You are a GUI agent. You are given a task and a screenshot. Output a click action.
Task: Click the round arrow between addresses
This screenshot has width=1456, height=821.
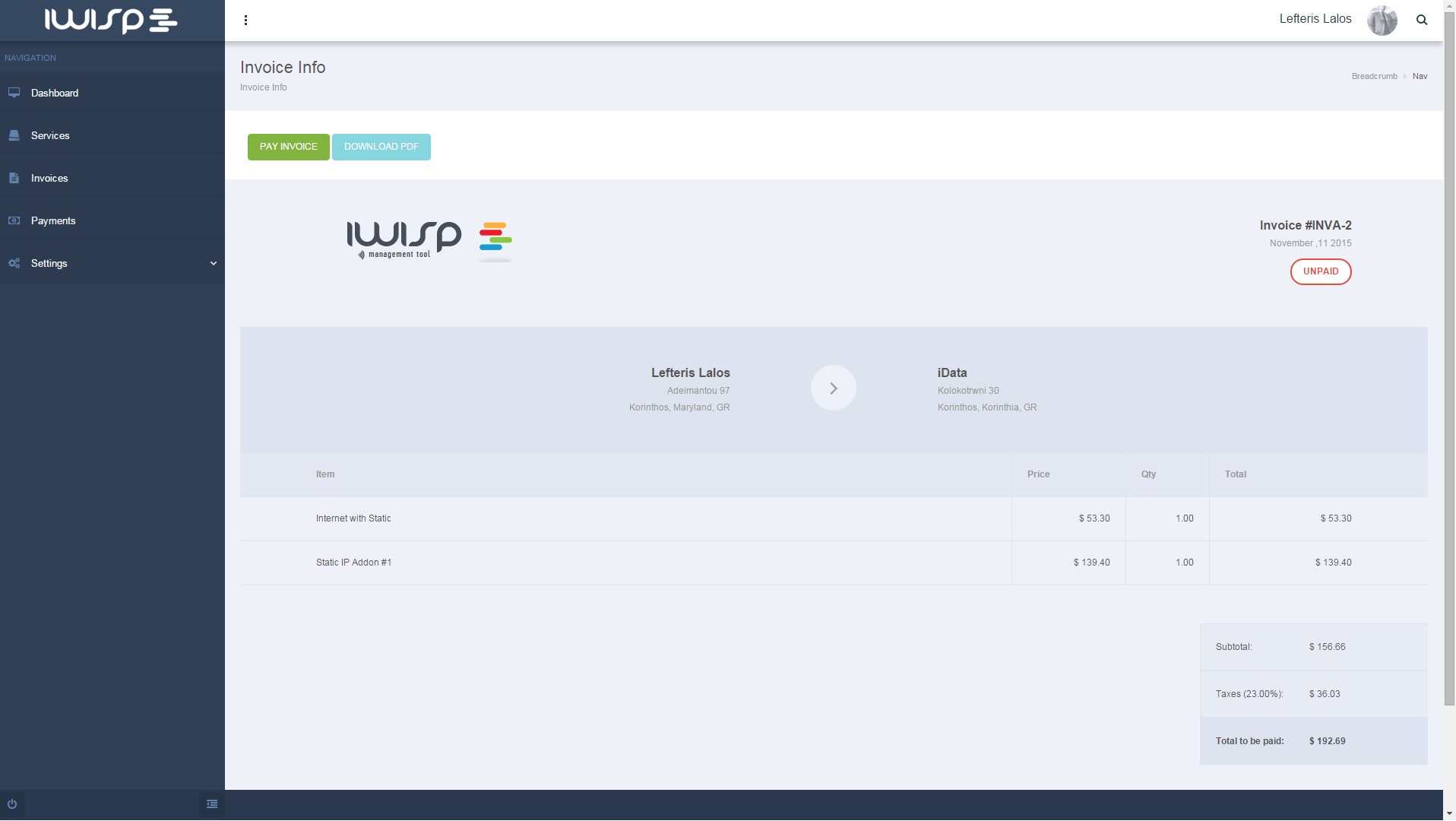833,388
